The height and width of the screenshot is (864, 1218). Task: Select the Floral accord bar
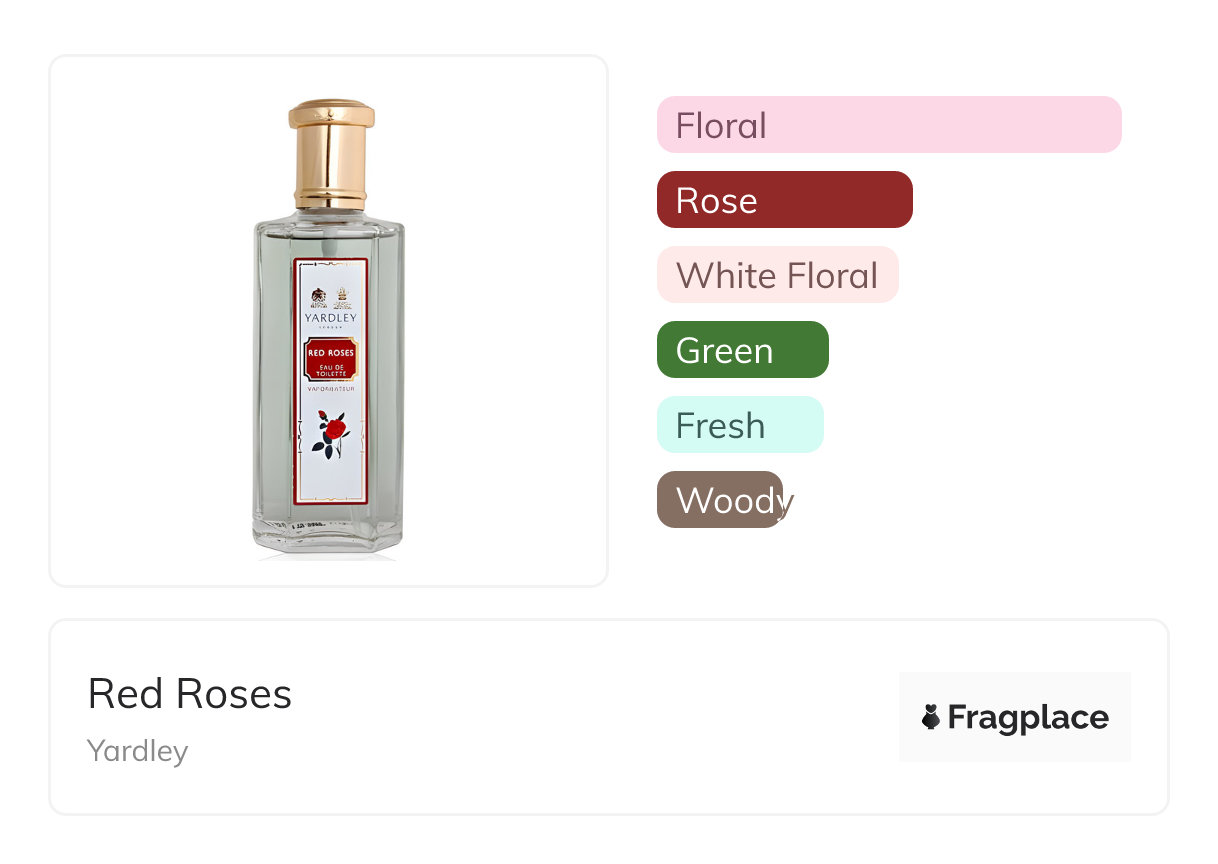[888, 125]
